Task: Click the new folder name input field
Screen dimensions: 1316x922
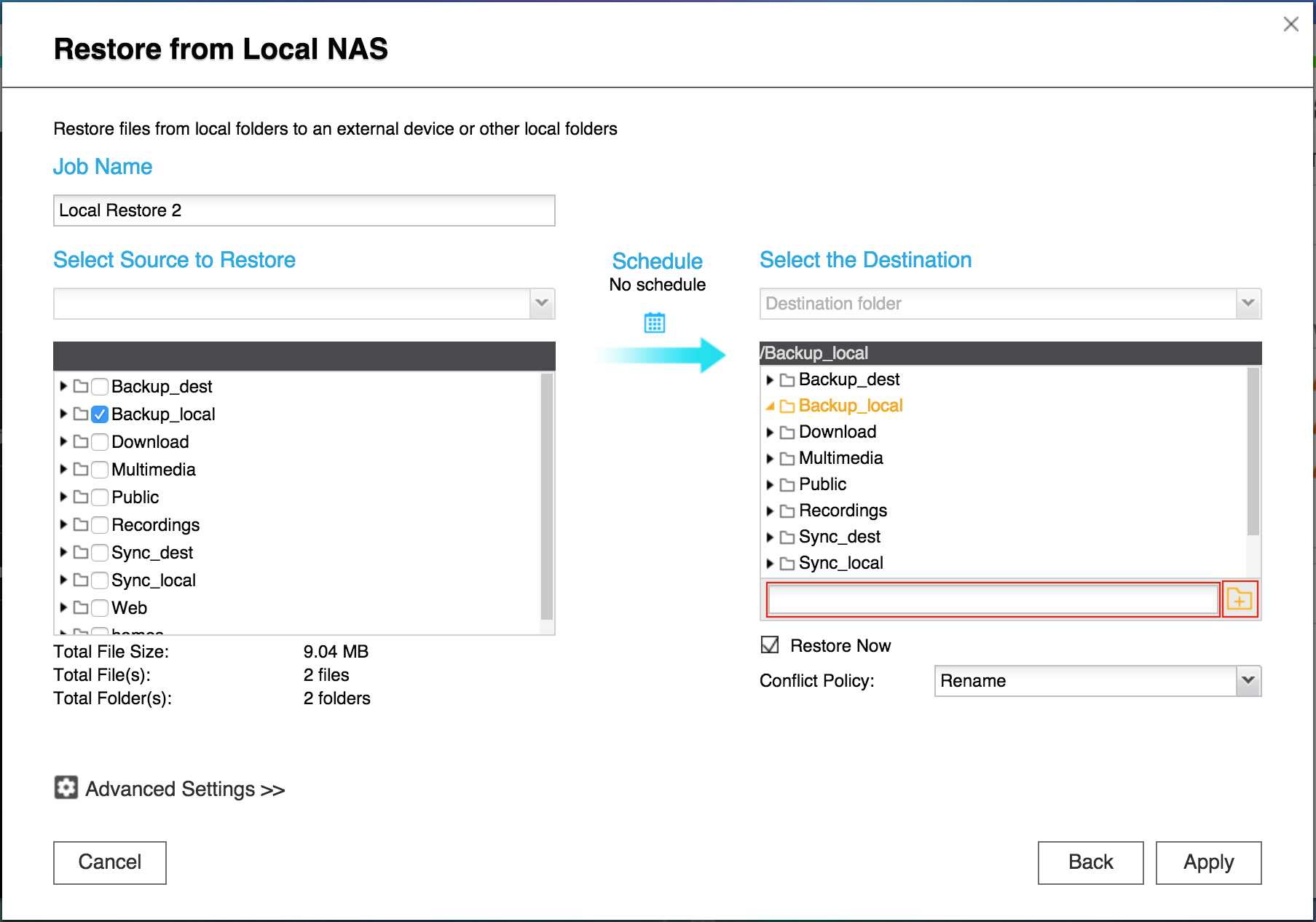Action: click(993, 599)
